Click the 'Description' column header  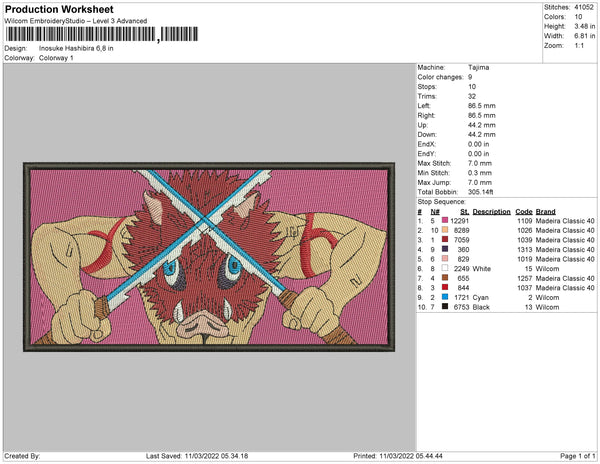(x=492, y=212)
